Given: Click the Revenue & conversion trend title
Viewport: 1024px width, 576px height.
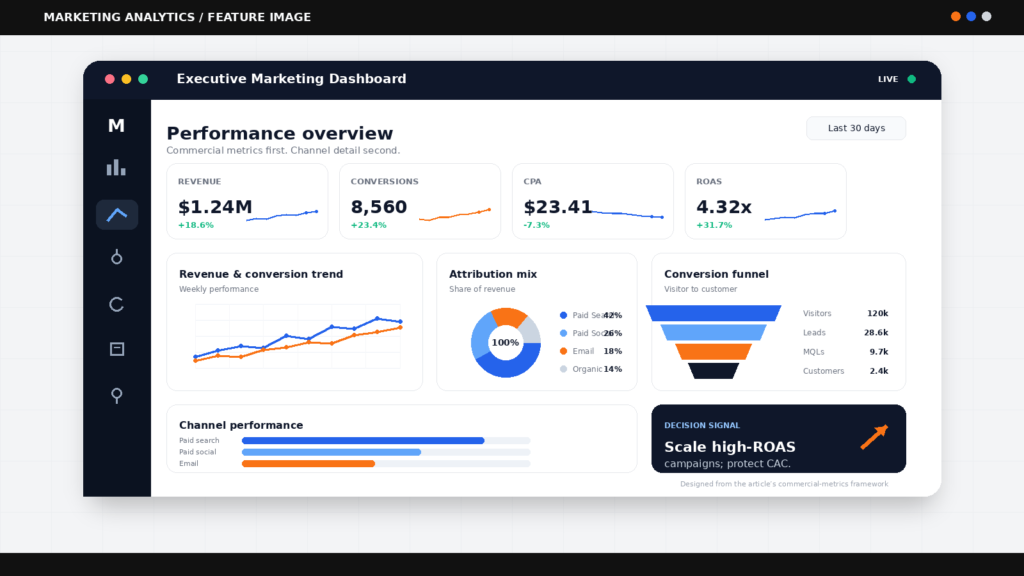Looking at the screenshot, I should (x=261, y=274).
